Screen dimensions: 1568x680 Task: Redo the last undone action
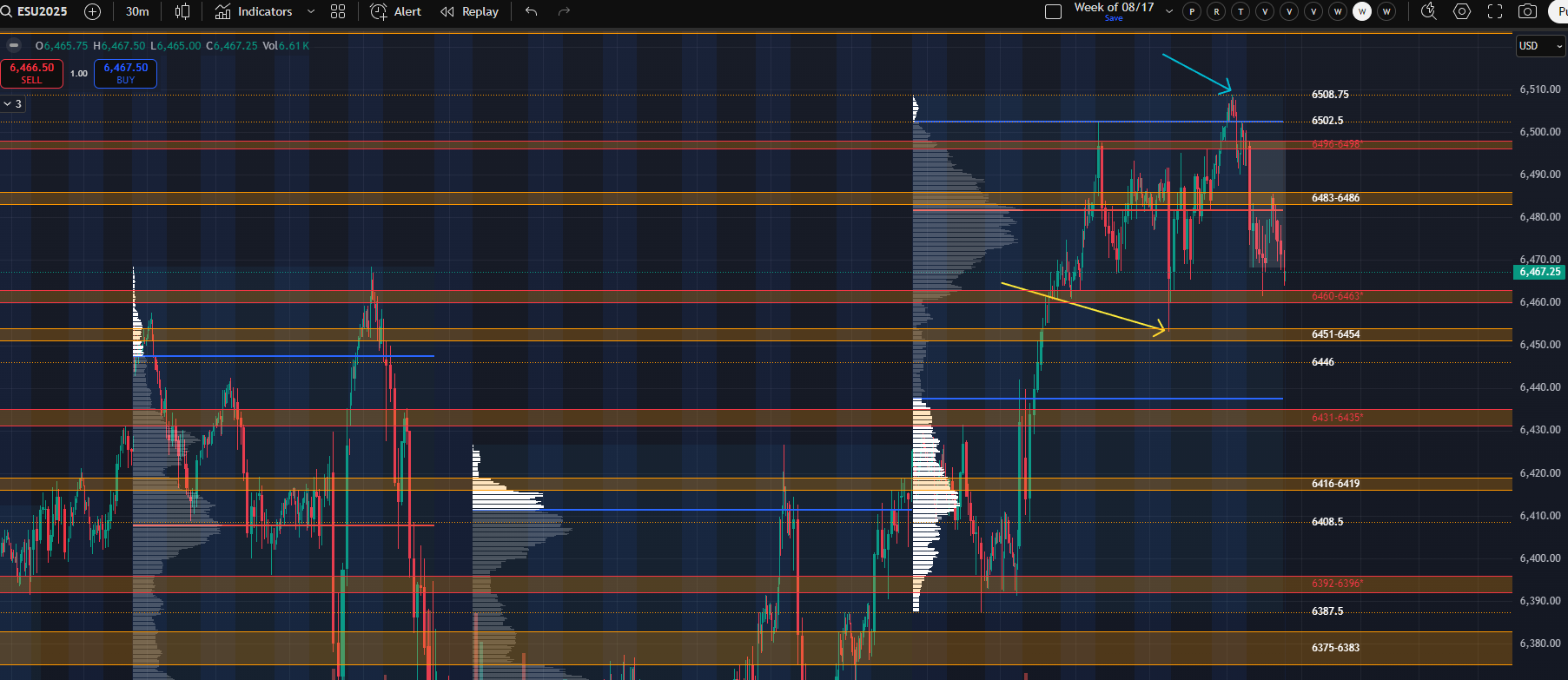pyautogui.click(x=564, y=11)
